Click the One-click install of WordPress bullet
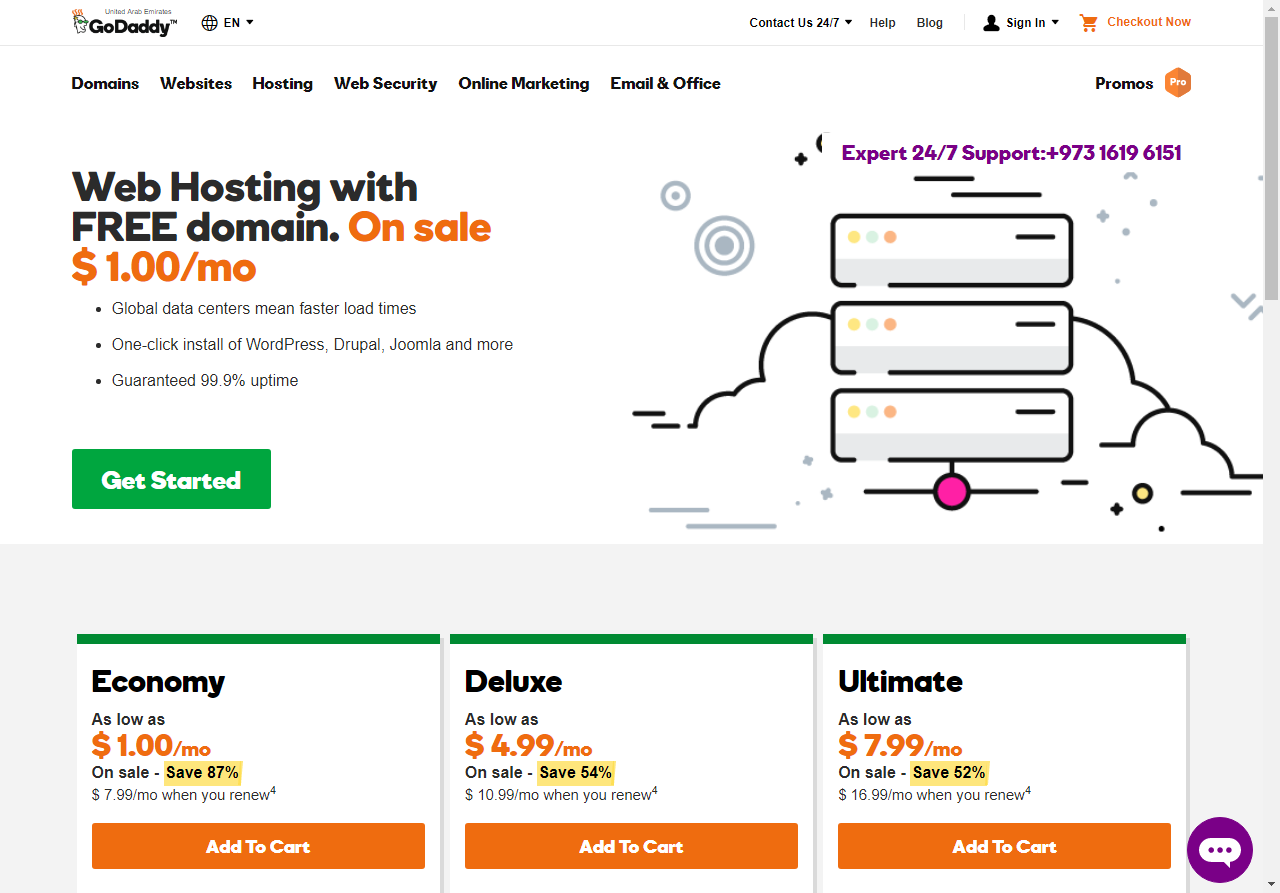 coord(312,345)
